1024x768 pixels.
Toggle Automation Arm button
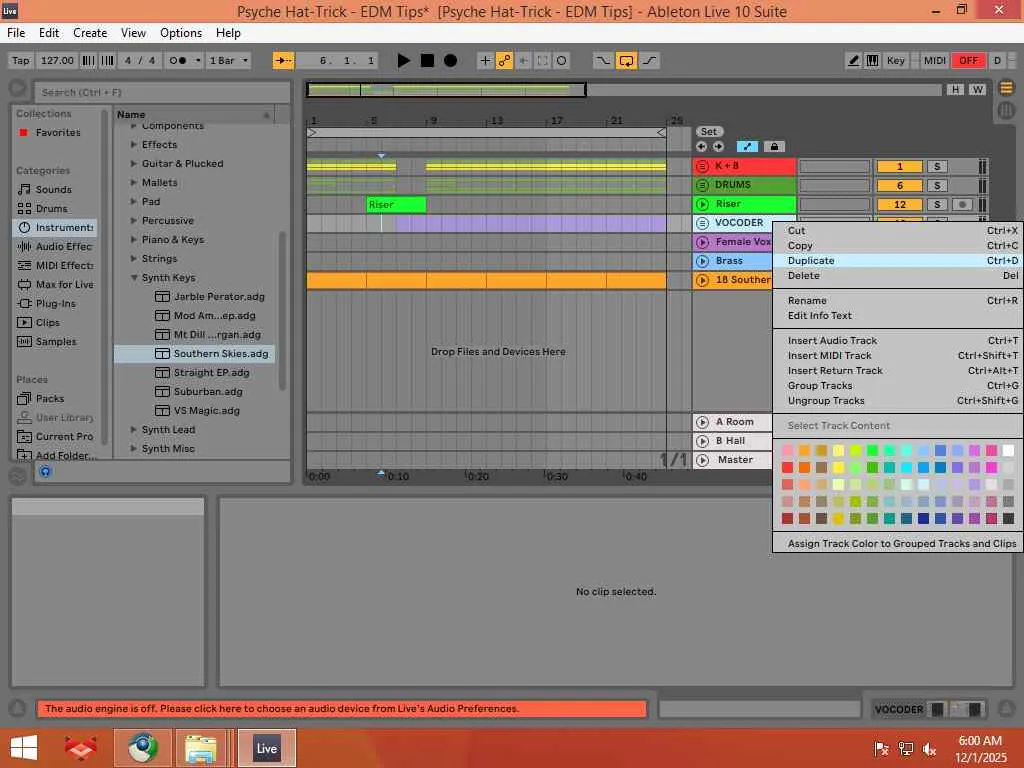pos(504,60)
